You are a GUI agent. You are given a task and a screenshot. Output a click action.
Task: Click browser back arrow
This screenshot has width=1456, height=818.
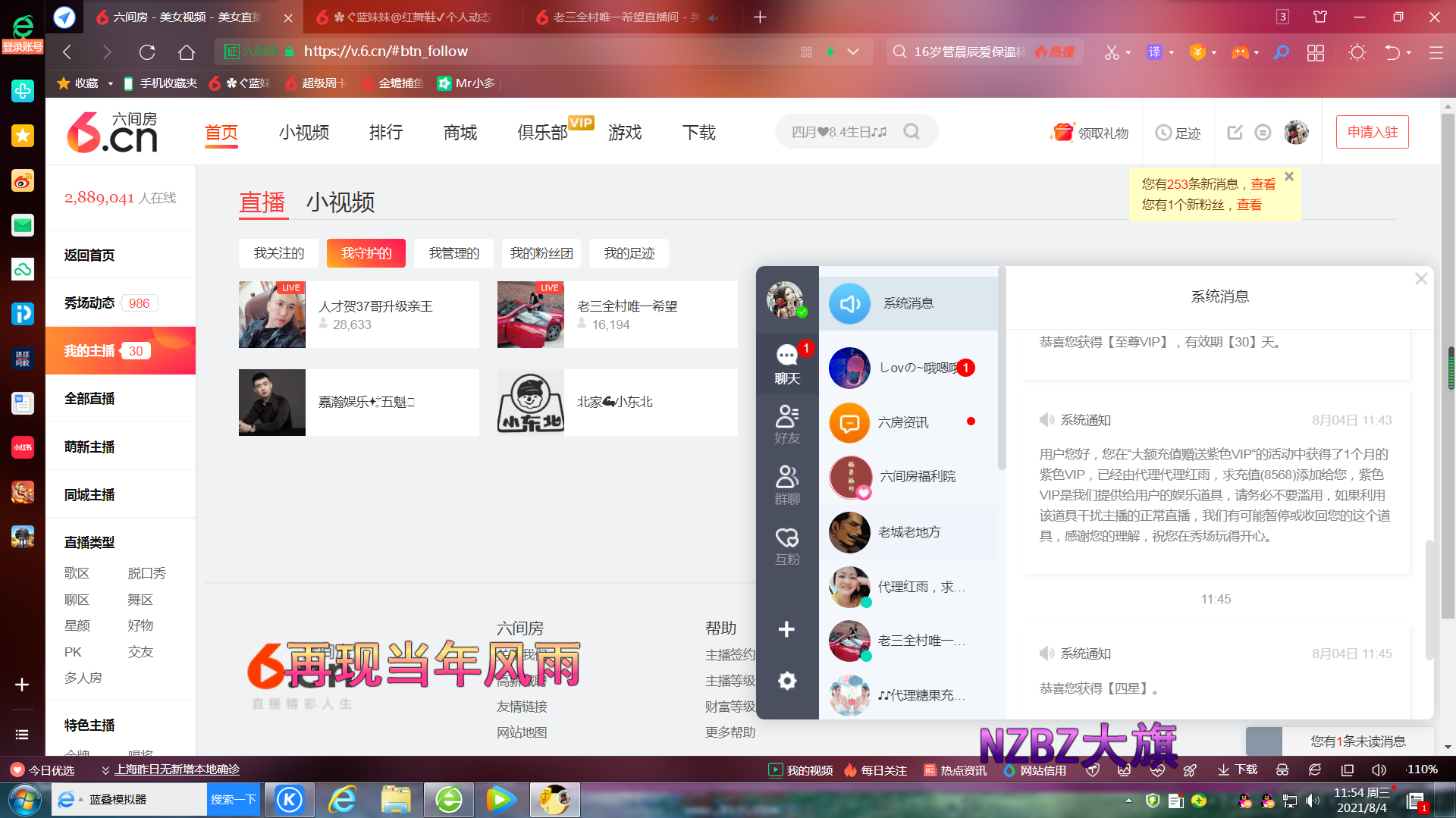coord(67,52)
